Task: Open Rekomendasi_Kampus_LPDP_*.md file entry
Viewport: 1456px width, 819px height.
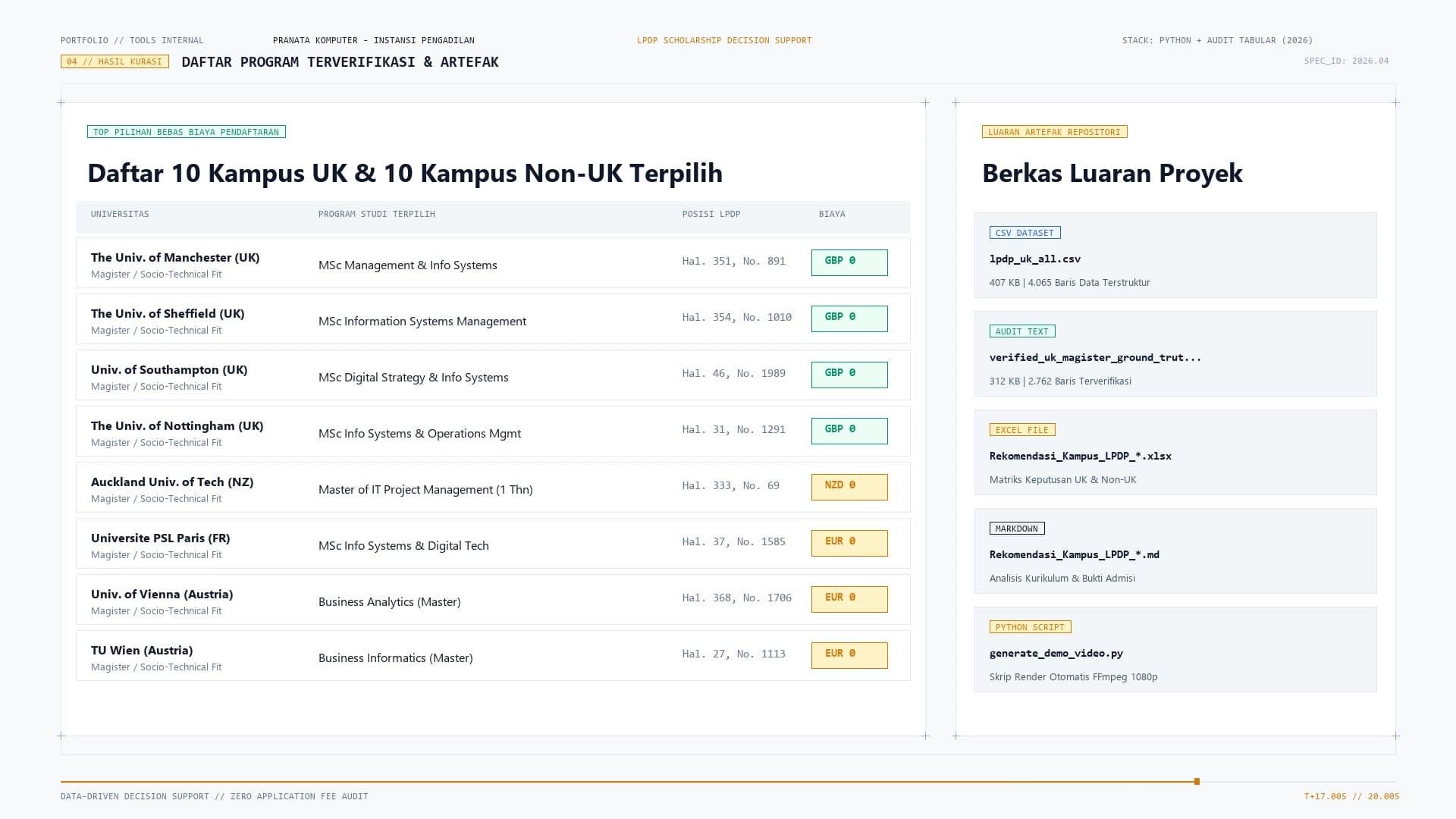Action: click(1175, 551)
